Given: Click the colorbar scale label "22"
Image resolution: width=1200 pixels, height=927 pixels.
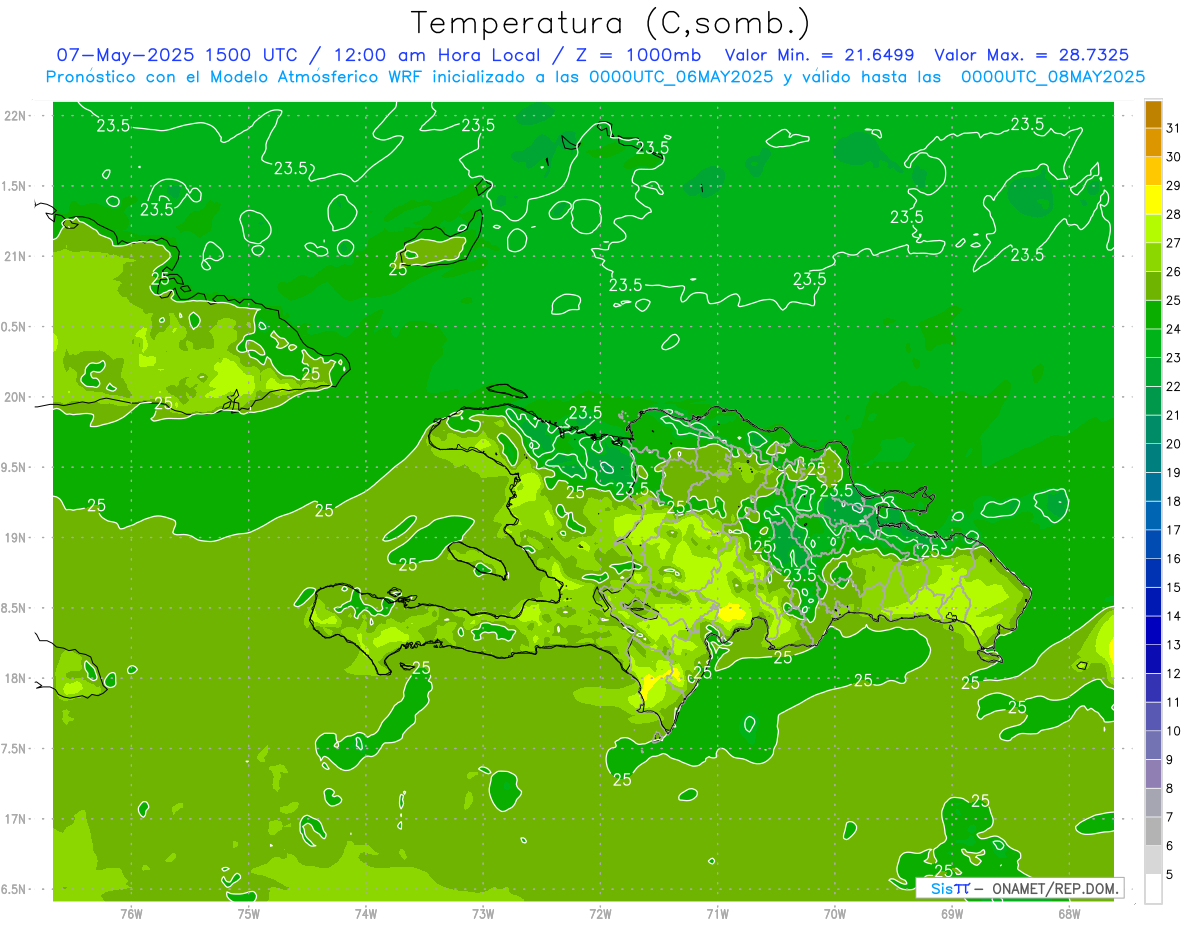Looking at the screenshot, I should click(1173, 387).
